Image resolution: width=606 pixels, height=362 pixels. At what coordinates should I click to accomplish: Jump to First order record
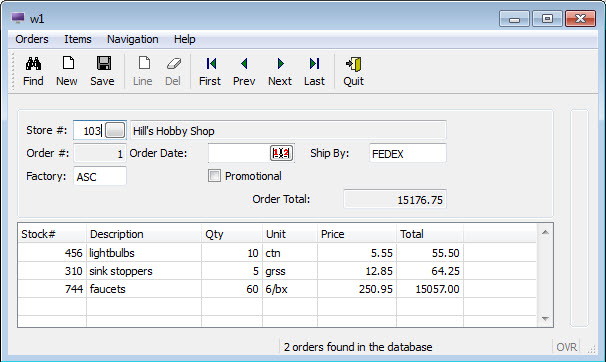coord(210,71)
